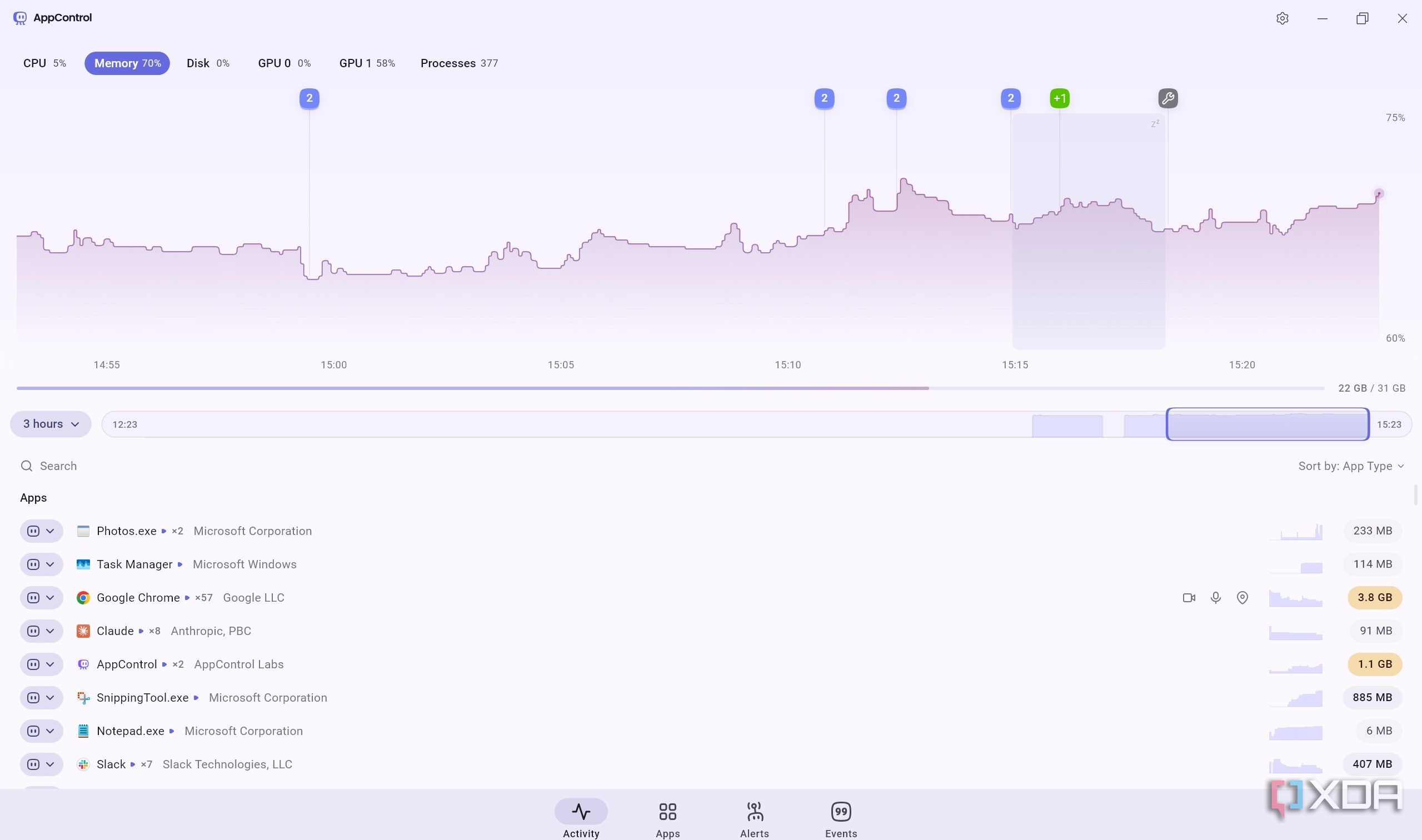The height and width of the screenshot is (840, 1422).
Task: Expand the Google Chrome ×57 process group
Action: coord(187,598)
